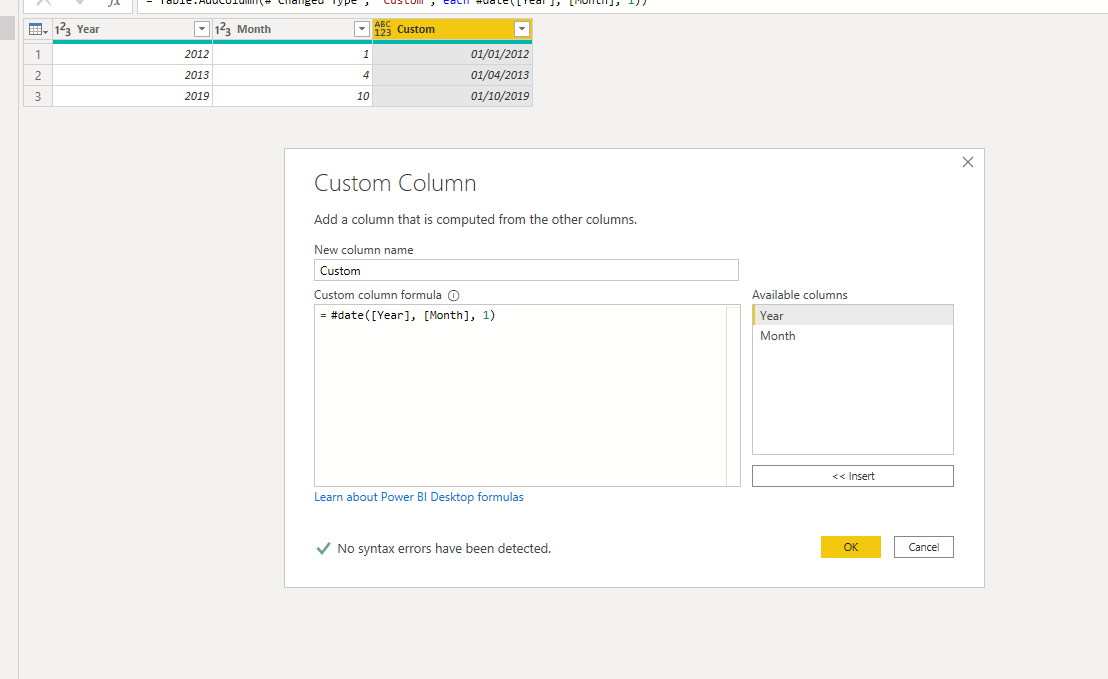Select the Month column header
Screen dimensions: 1108x679
(292, 29)
